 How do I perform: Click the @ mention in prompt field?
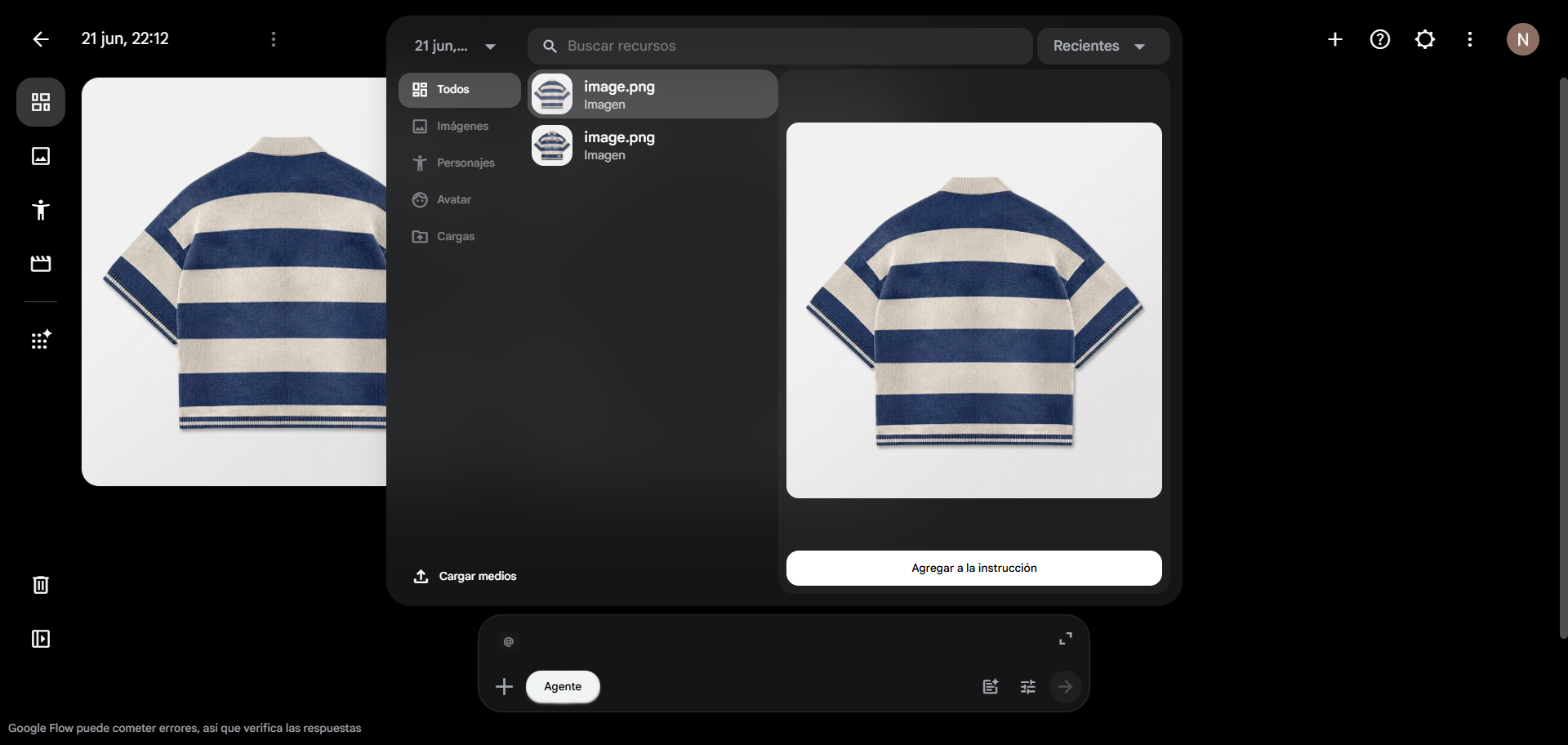pos(509,642)
